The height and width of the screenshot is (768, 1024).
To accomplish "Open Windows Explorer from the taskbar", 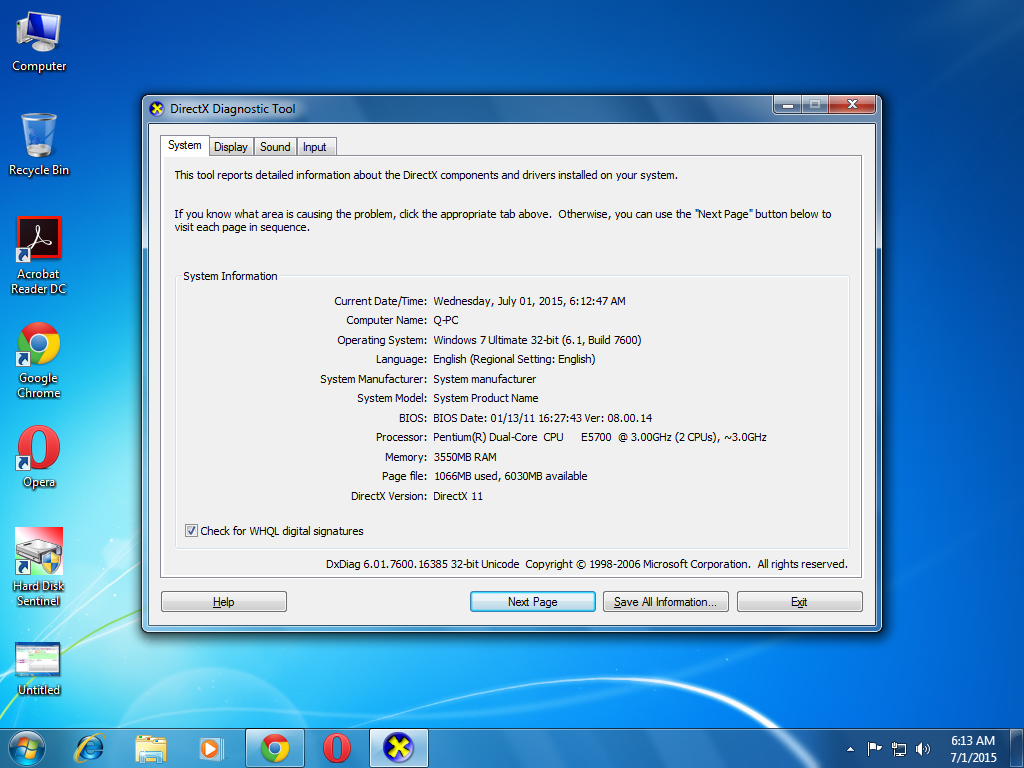I will point(150,748).
